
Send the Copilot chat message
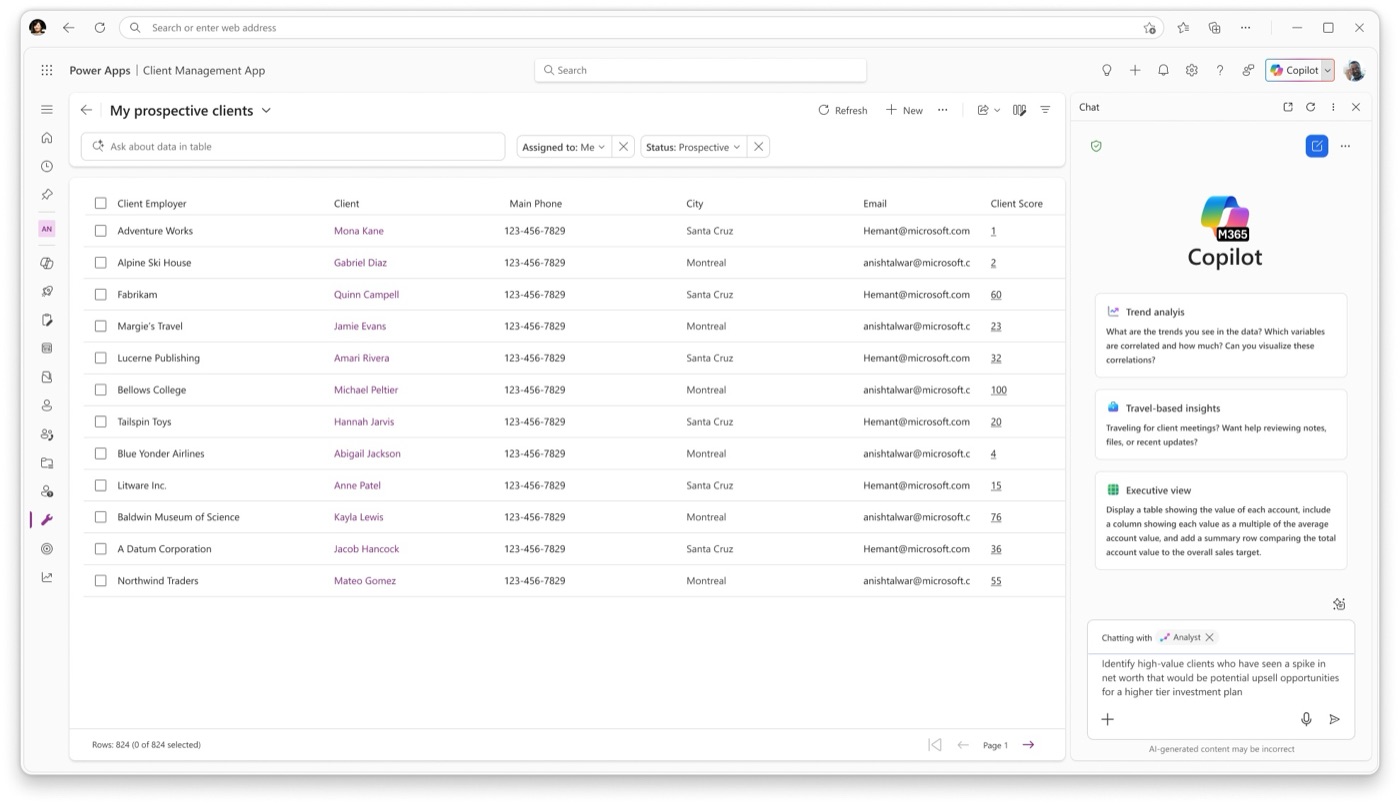pyautogui.click(x=1334, y=719)
